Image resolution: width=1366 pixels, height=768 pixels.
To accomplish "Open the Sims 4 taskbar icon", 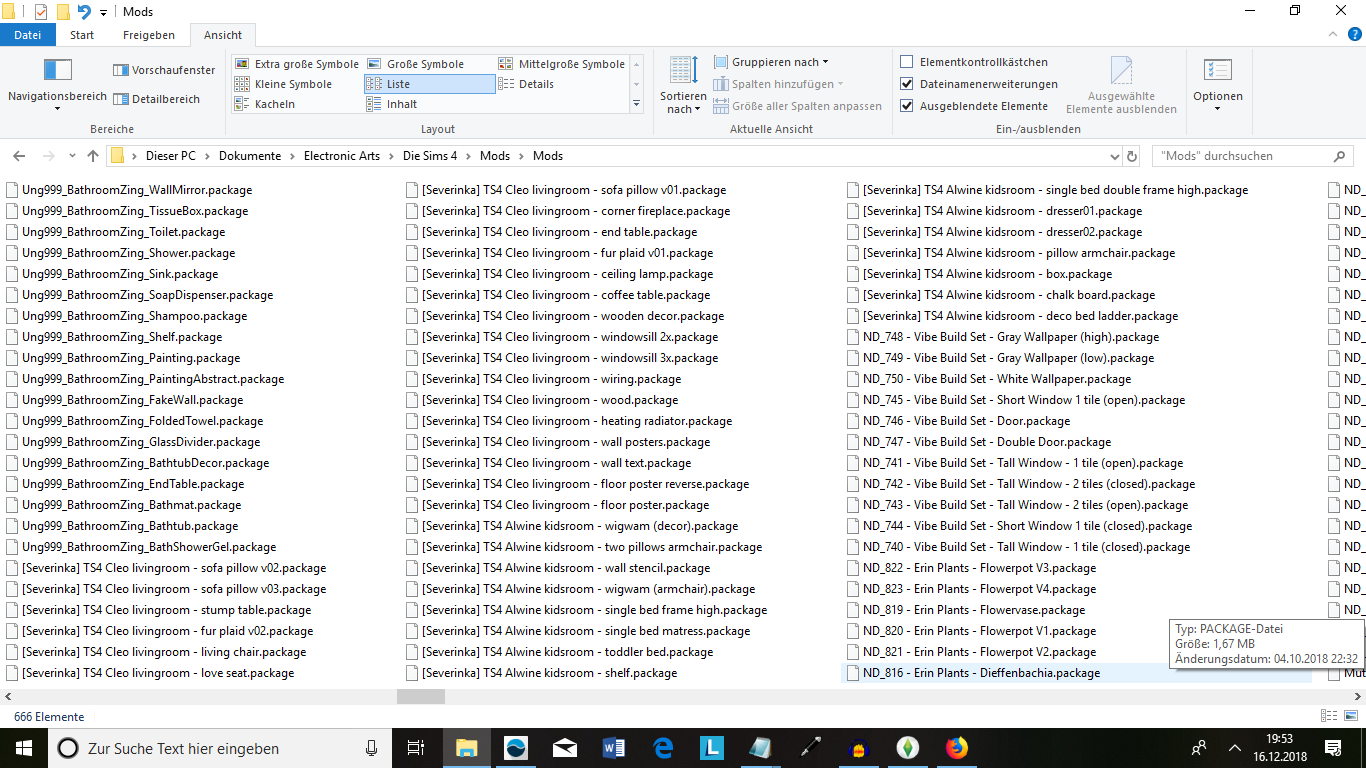I will (x=908, y=747).
